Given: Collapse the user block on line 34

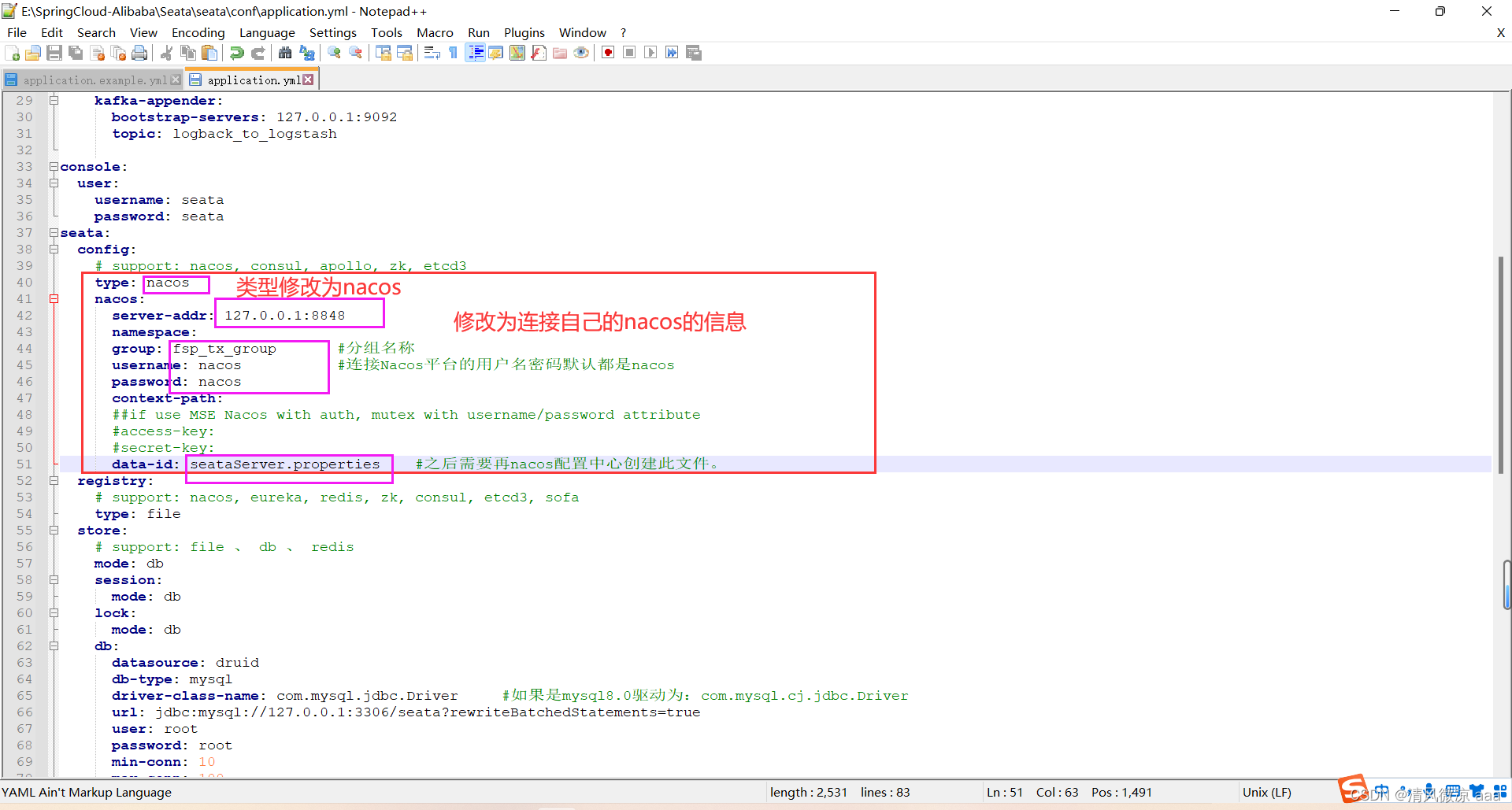Looking at the screenshot, I should 54,183.
